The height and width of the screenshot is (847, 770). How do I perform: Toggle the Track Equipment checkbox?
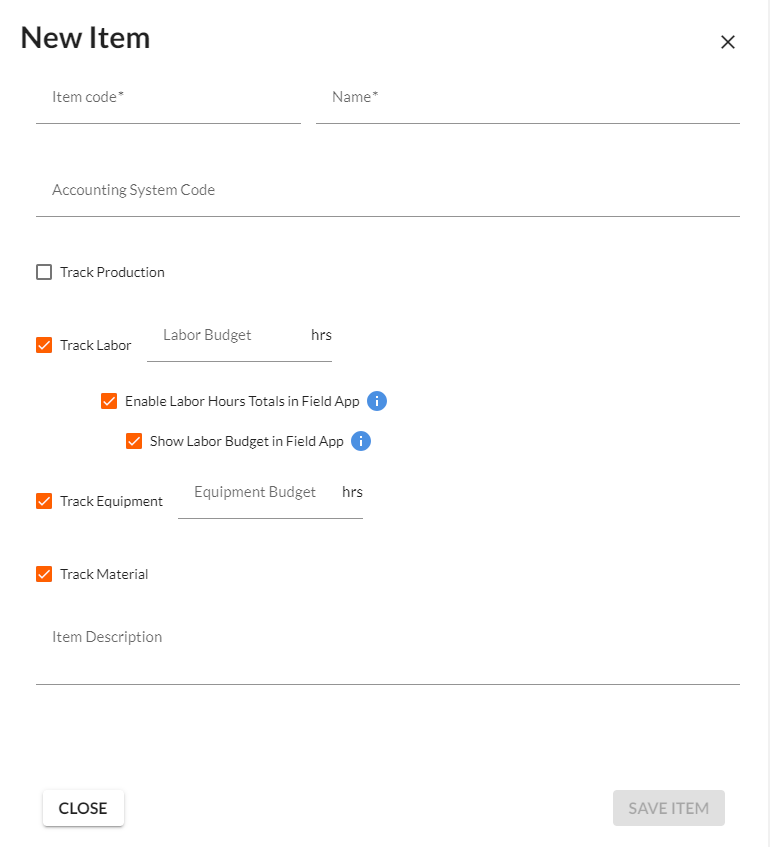44,501
